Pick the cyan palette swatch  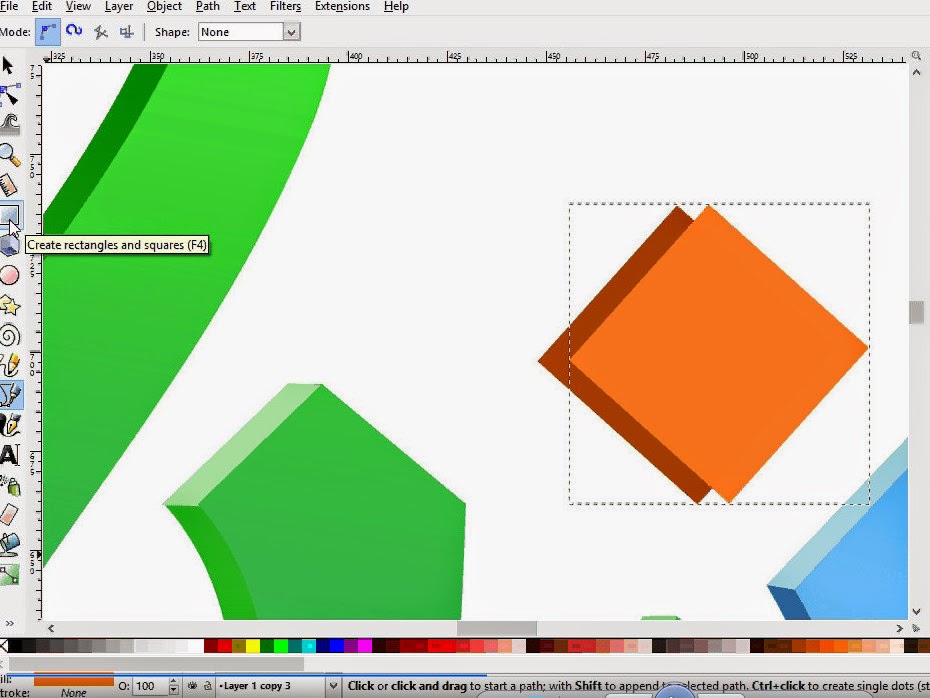309,646
